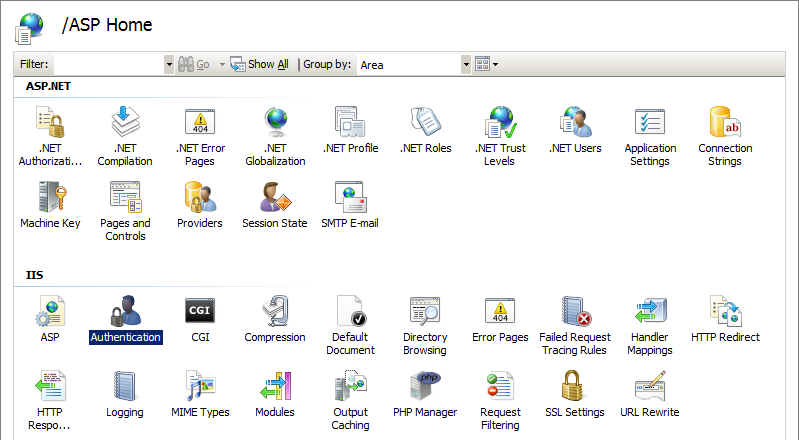Open .NET Roles feature
Viewport: 799px width, 440px height.
(x=425, y=130)
